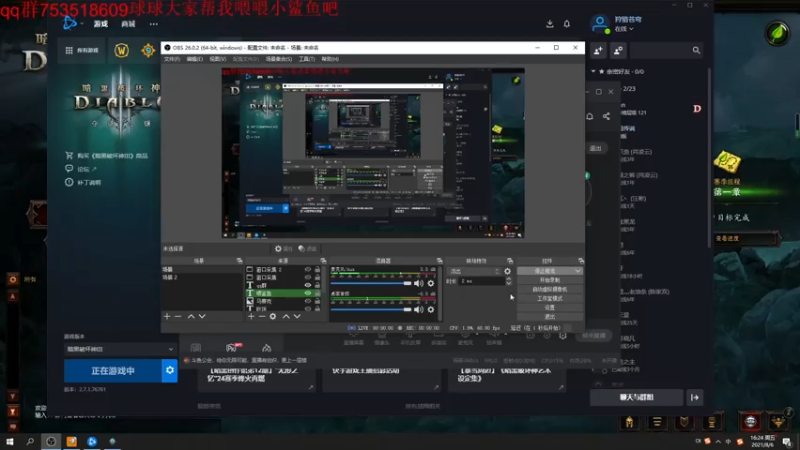Open the OBS View menu
This screenshot has width=800, height=450.
coord(217,59)
